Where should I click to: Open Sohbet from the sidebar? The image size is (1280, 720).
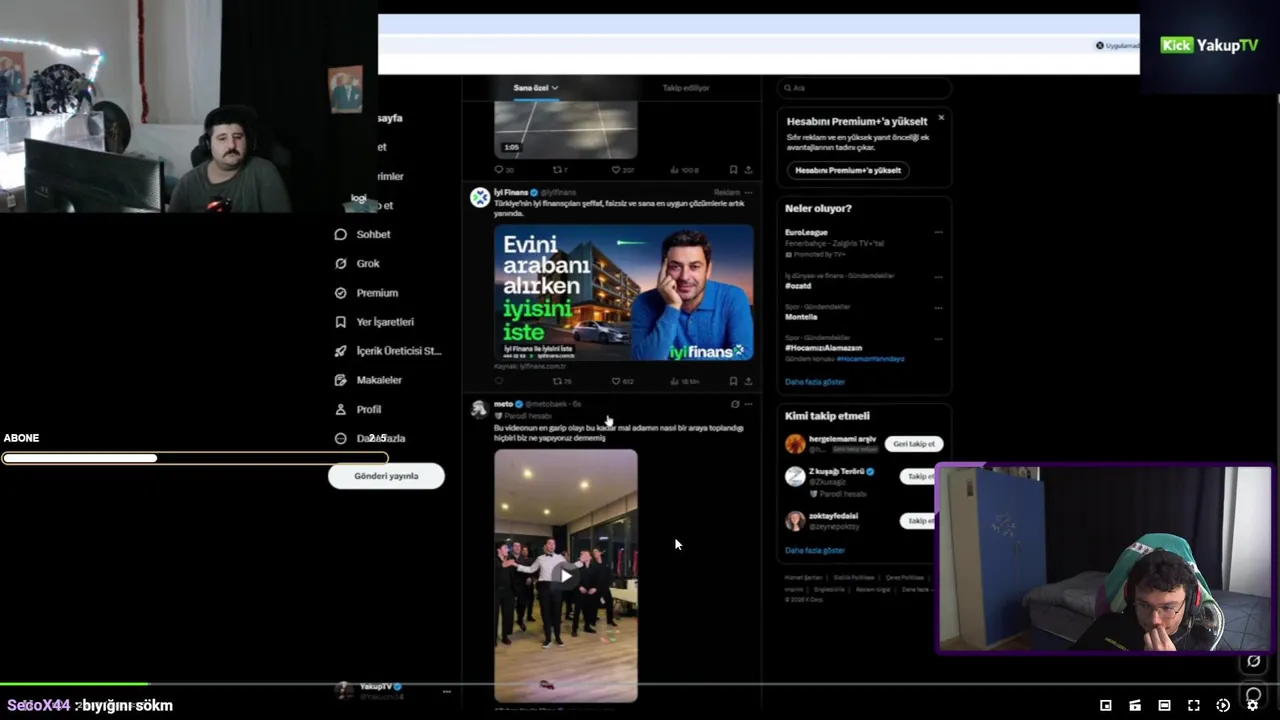374,234
